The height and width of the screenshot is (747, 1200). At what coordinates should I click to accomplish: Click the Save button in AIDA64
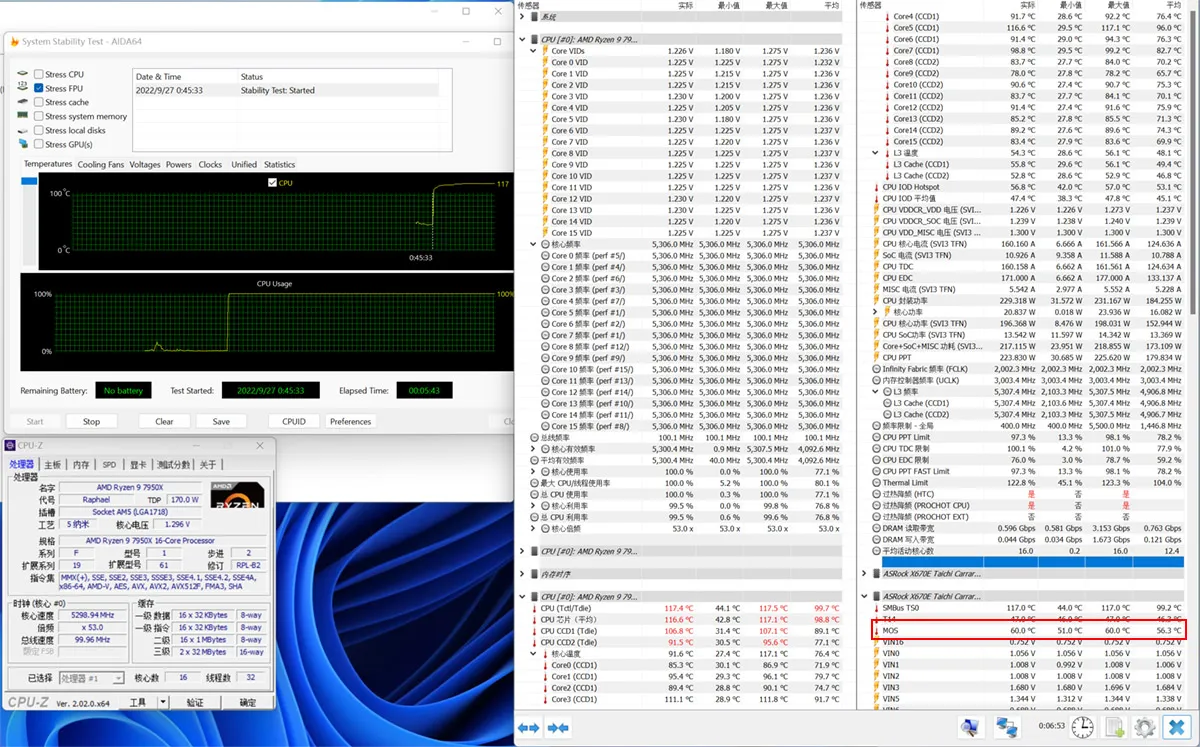(221, 421)
